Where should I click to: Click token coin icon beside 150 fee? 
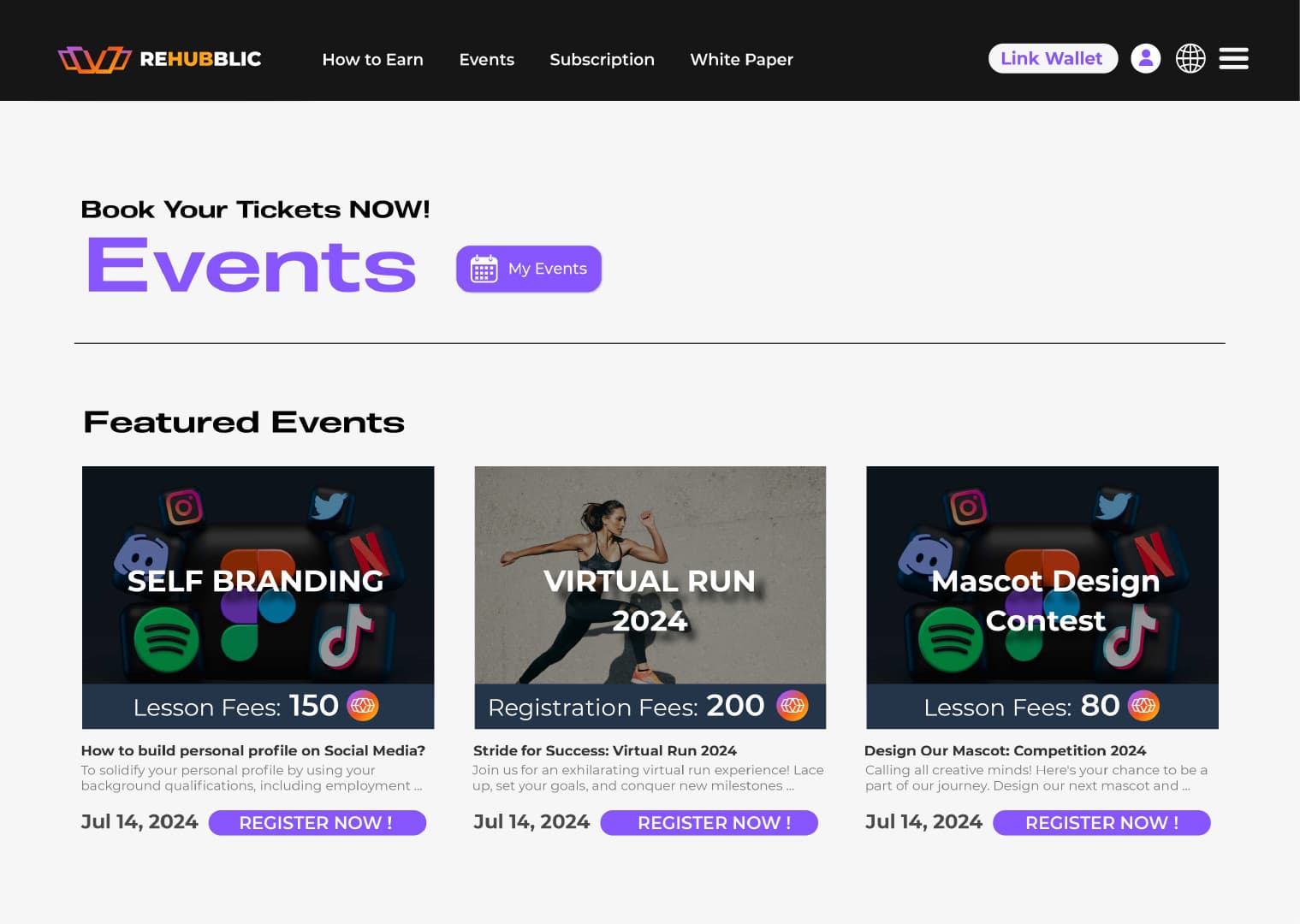[x=363, y=706]
